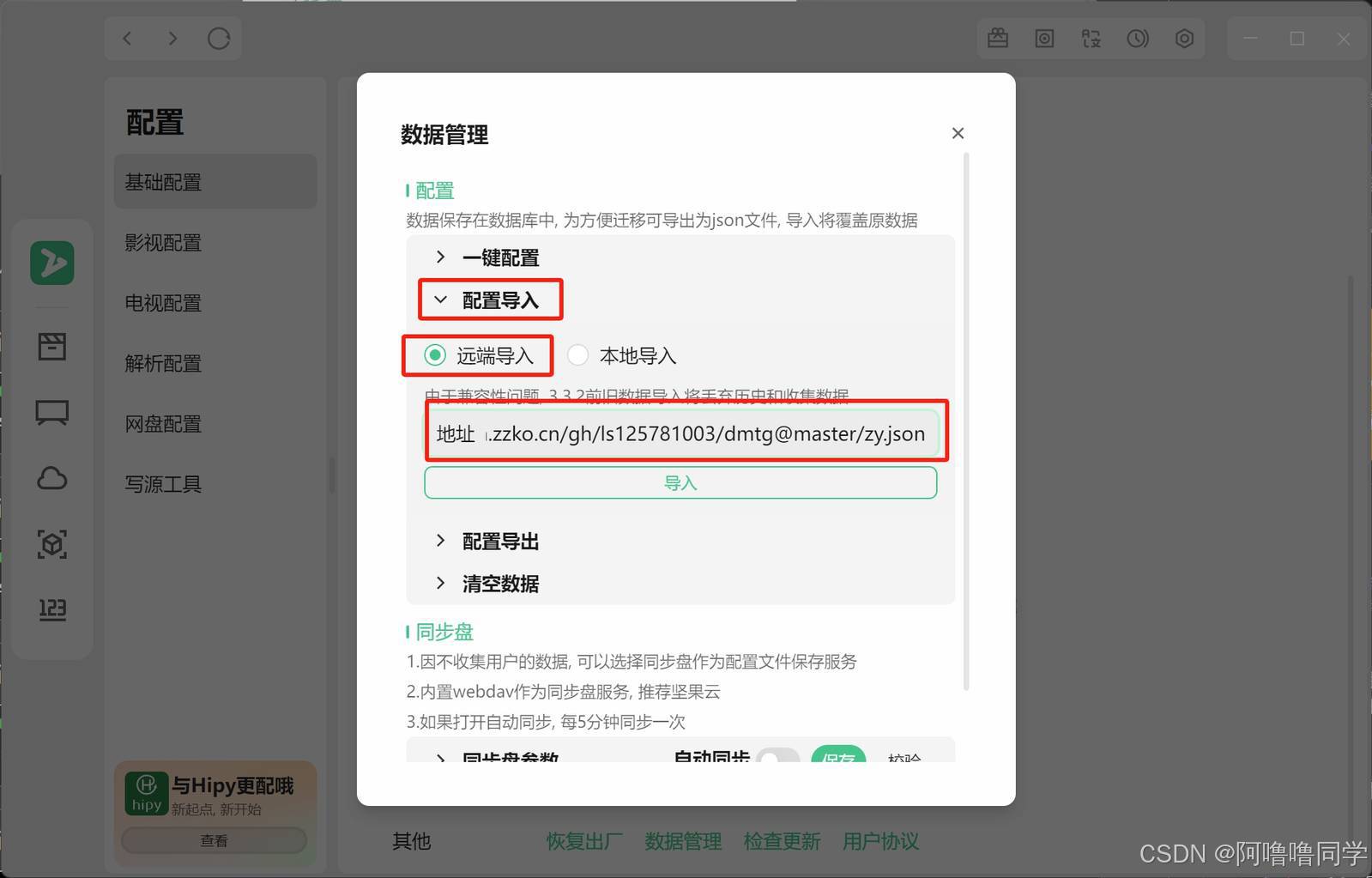Click the scan QR icon in top toolbar
The height and width of the screenshot is (878, 1372).
point(1091,39)
